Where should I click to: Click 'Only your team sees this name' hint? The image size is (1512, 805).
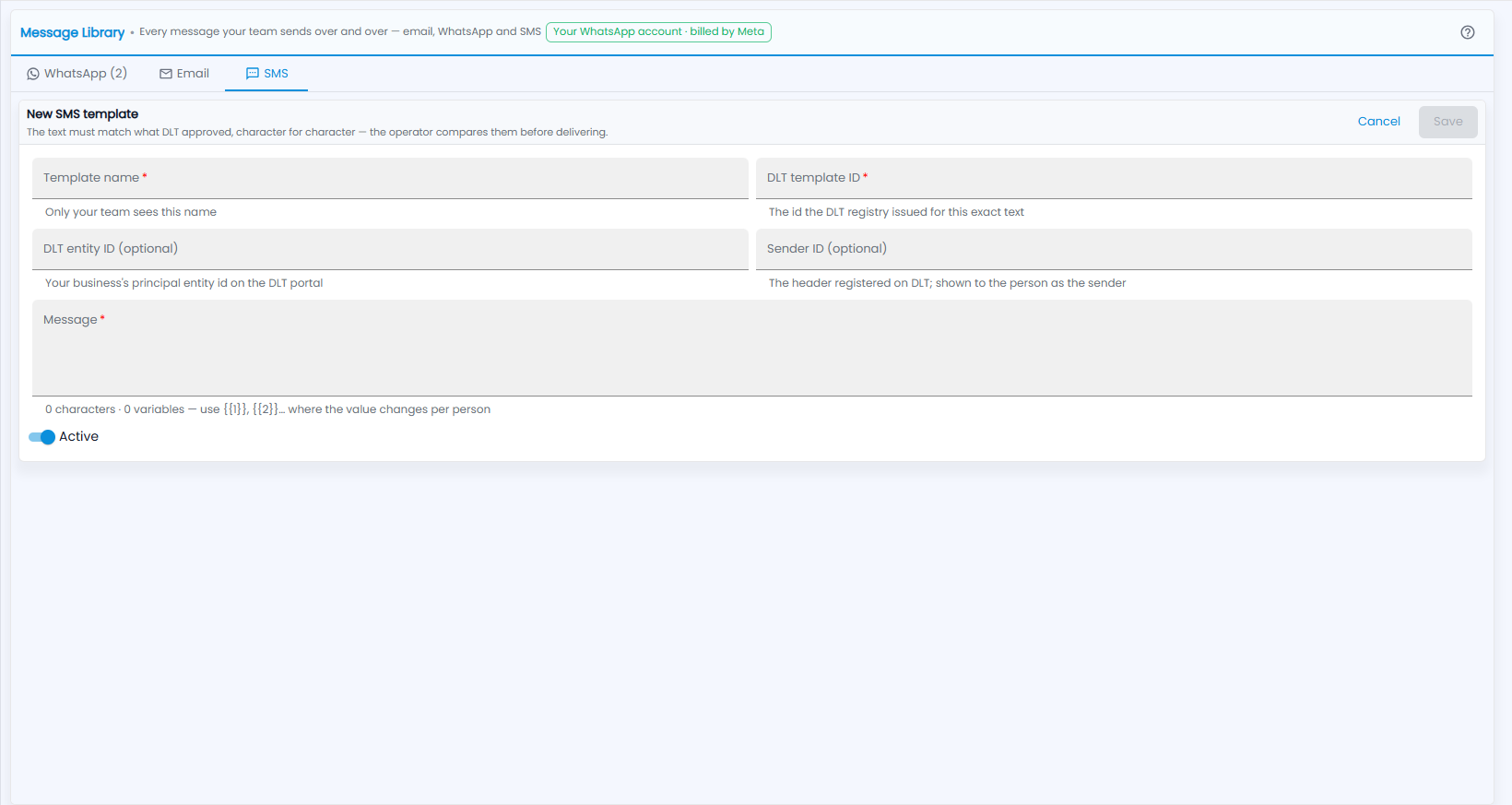click(131, 212)
